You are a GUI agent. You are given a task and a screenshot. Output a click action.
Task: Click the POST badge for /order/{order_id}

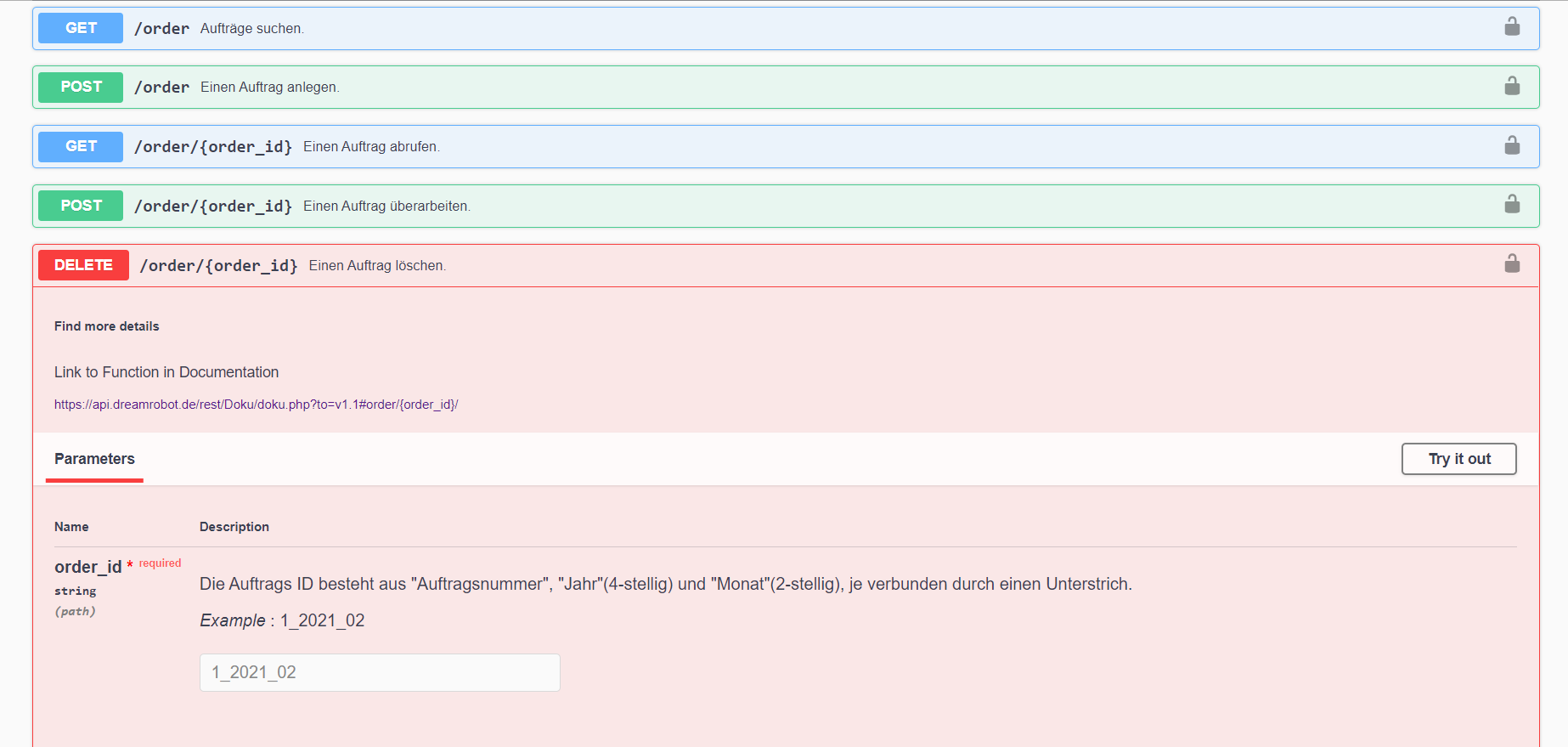click(81, 206)
